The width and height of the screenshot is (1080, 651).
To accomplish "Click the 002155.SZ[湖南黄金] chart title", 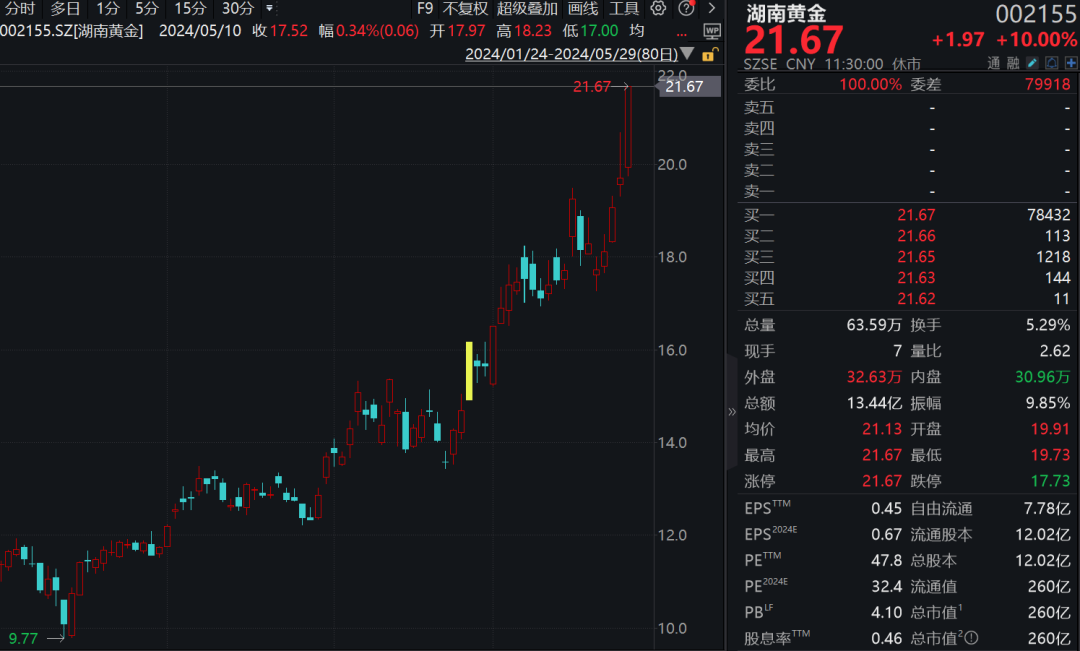I will pos(72,31).
